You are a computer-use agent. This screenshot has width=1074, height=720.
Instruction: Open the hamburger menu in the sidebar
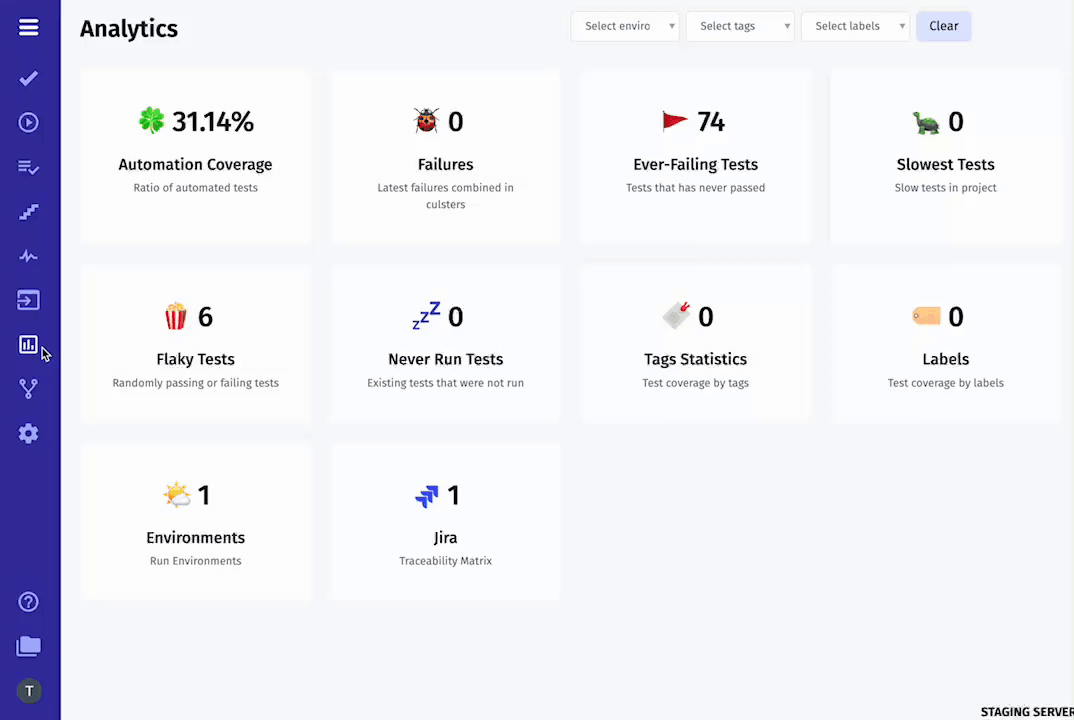[x=28, y=27]
